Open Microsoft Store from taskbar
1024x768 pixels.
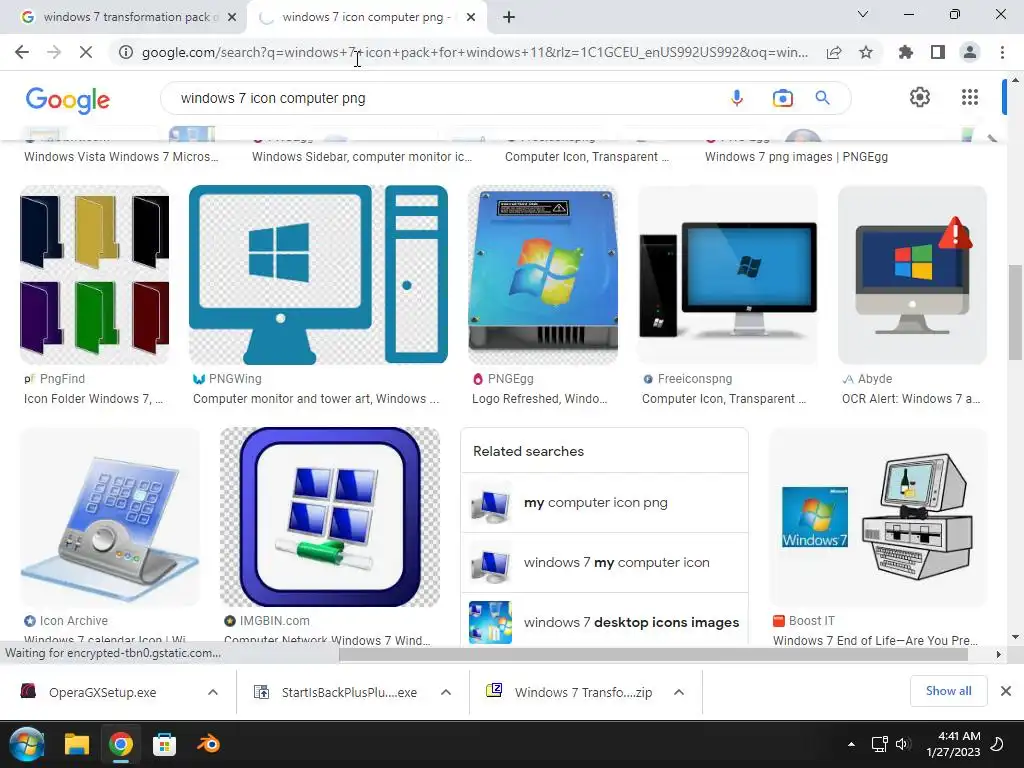[x=164, y=744]
